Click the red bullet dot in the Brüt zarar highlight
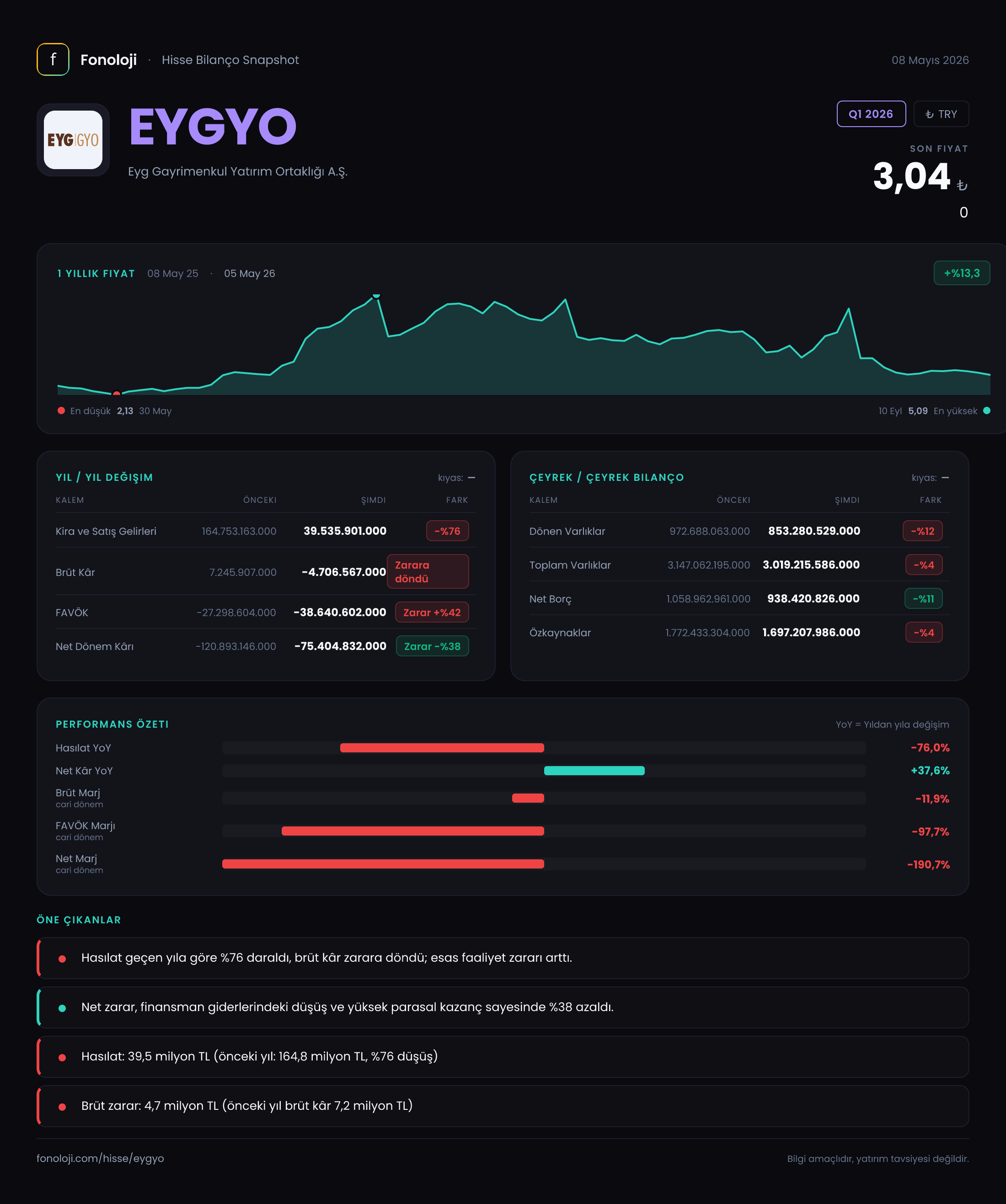 62,1107
